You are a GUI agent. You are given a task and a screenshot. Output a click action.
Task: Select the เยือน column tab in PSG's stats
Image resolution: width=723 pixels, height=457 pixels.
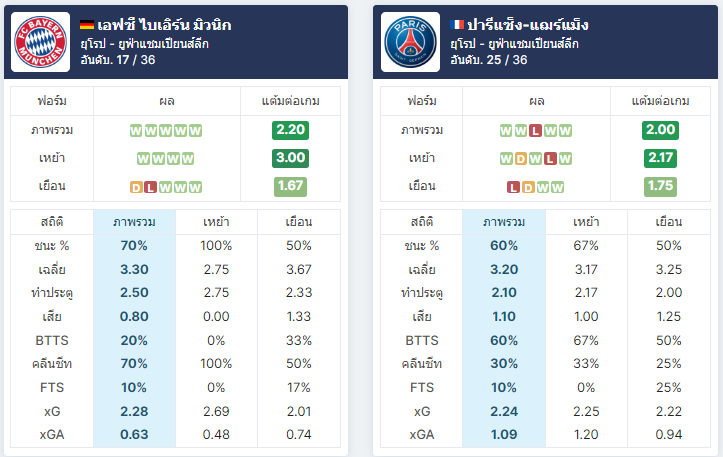tap(669, 222)
